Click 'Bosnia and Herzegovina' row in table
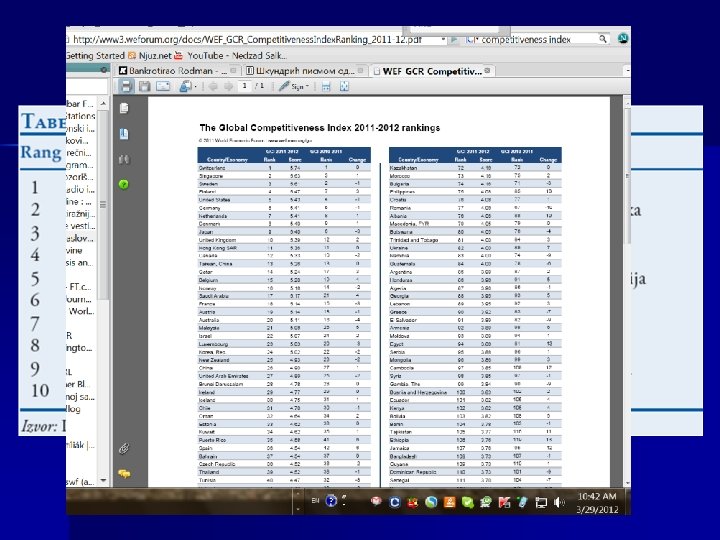 [x=475, y=392]
